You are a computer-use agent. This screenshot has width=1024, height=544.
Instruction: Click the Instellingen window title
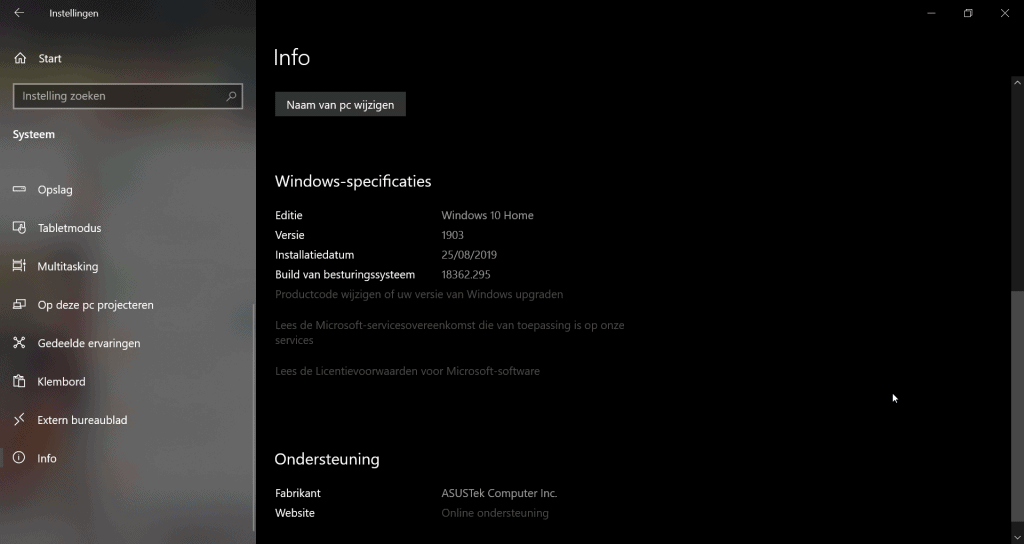click(74, 13)
